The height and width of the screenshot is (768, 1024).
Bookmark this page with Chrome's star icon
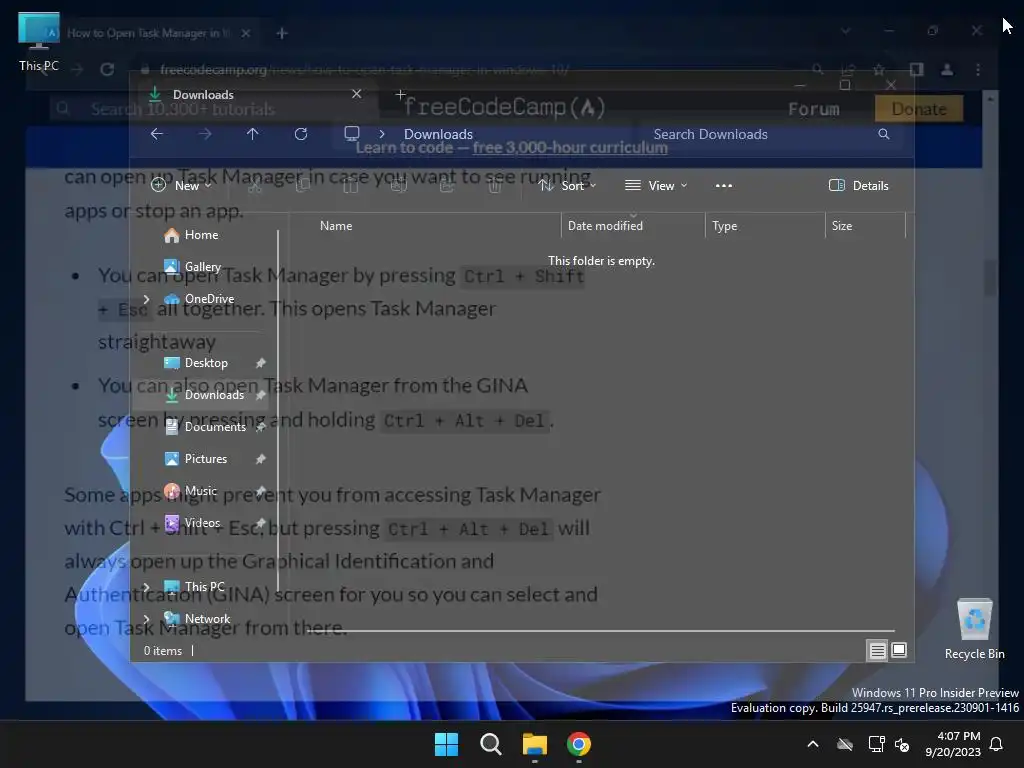(x=879, y=69)
